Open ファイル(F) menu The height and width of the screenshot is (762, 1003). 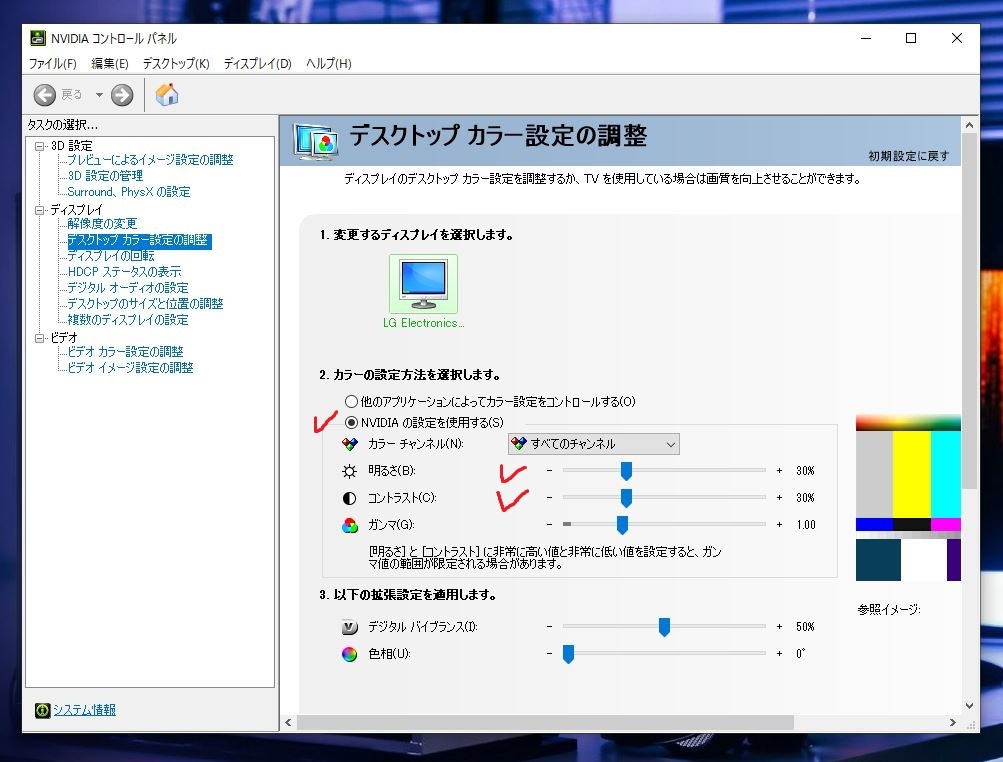click(52, 63)
